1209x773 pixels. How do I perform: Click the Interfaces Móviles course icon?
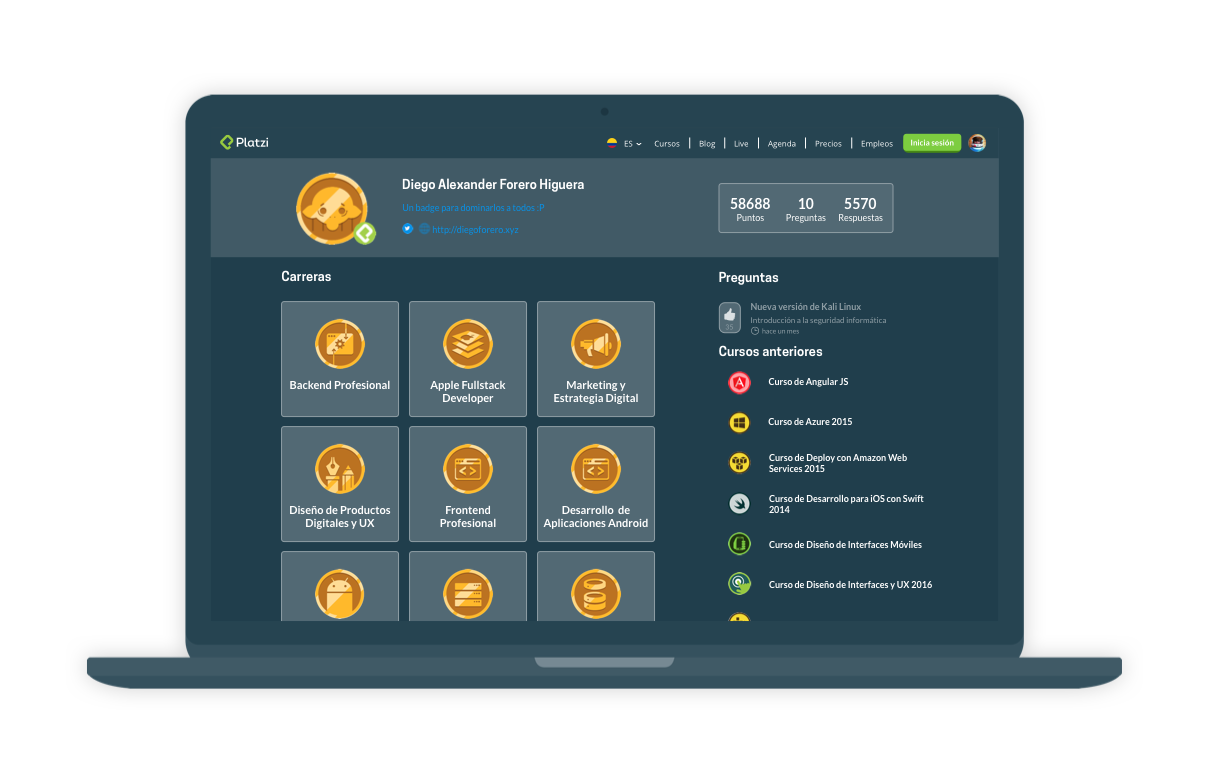740,545
